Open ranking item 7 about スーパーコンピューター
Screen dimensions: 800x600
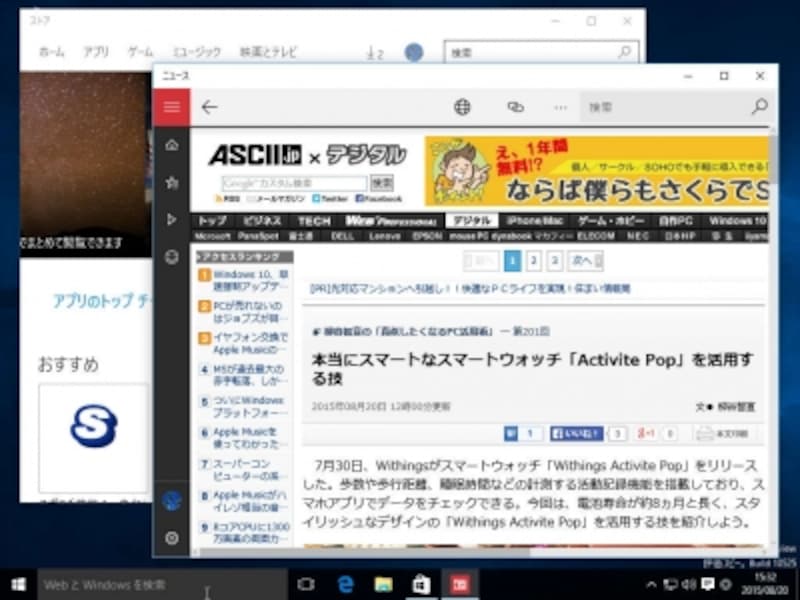(245, 469)
